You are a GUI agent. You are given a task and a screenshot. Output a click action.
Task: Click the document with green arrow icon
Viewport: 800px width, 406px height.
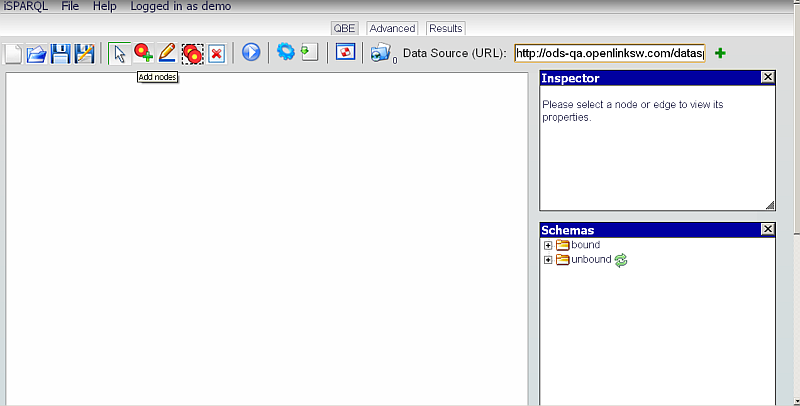[309, 52]
